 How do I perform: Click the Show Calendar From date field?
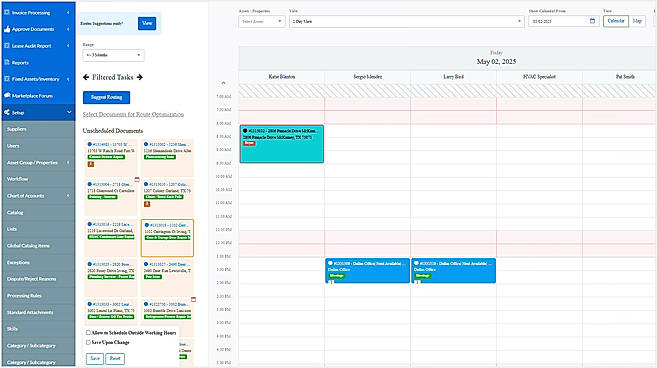(564, 21)
